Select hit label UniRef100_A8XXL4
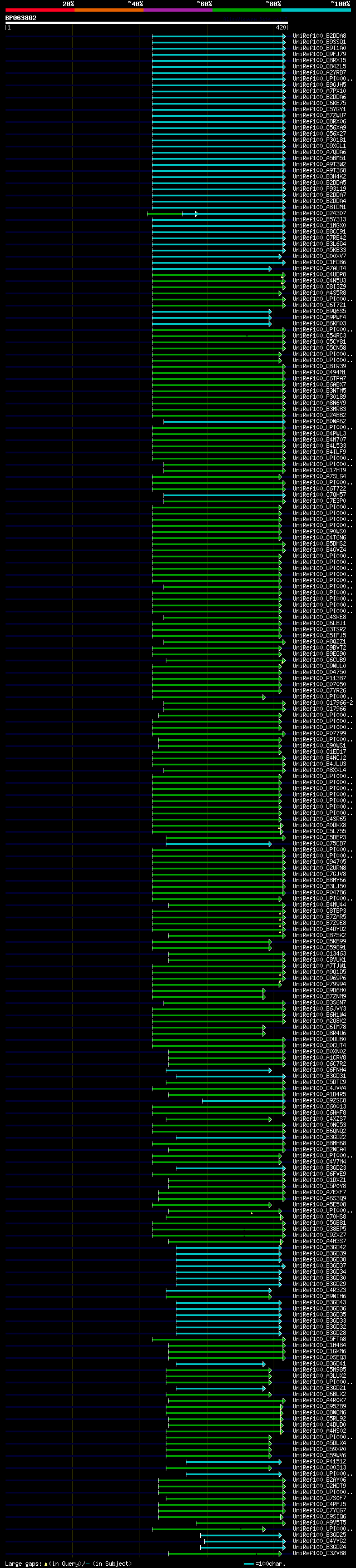 pyautogui.click(x=319, y=770)
